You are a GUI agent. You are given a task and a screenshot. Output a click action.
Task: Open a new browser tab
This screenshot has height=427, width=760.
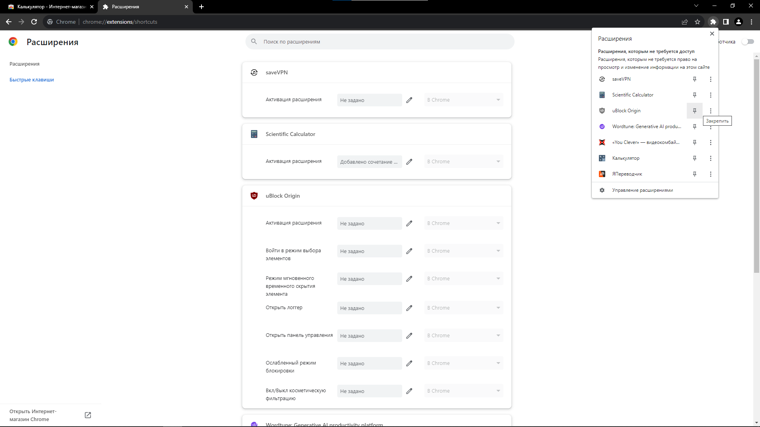[201, 7]
